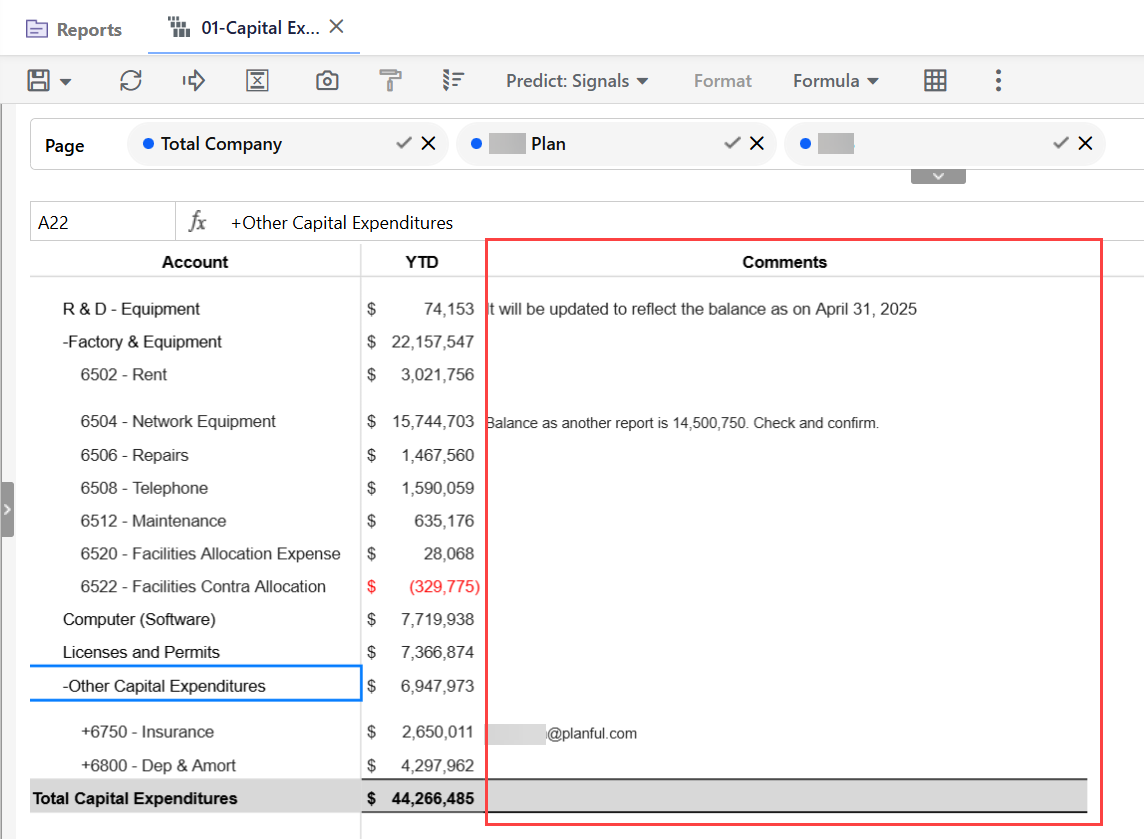Confirm the Plan selection checkmark

click(732, 143)
